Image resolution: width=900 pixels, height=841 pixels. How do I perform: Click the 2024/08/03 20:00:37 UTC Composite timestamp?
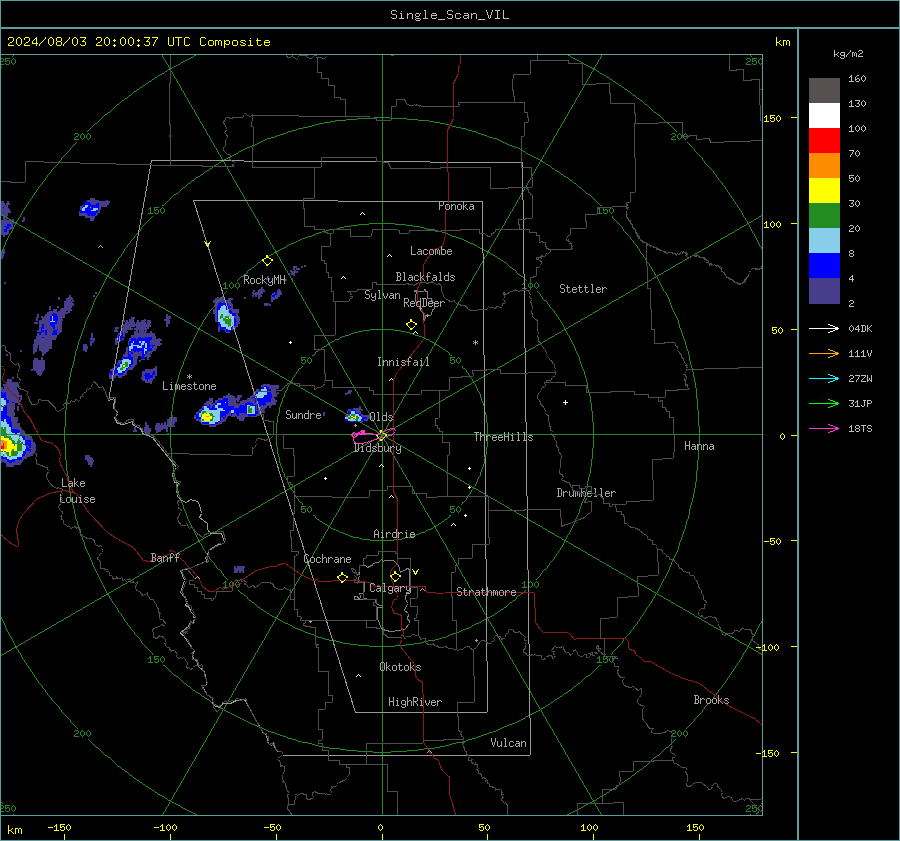coord(138,42)
